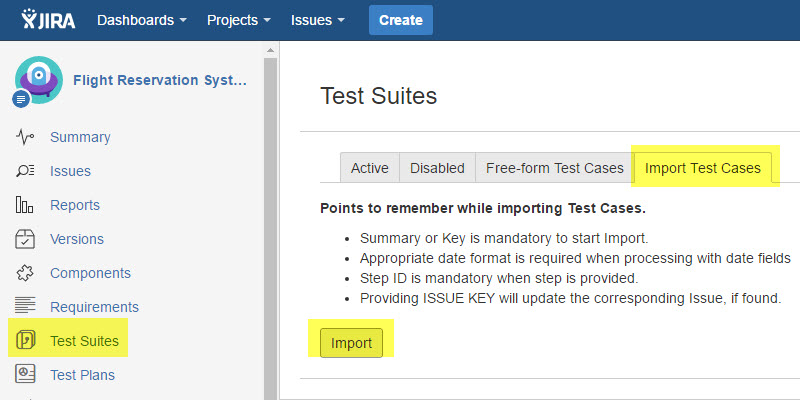
Task: Expand the Dashboards dropdown menu
Action: [141, 20]
